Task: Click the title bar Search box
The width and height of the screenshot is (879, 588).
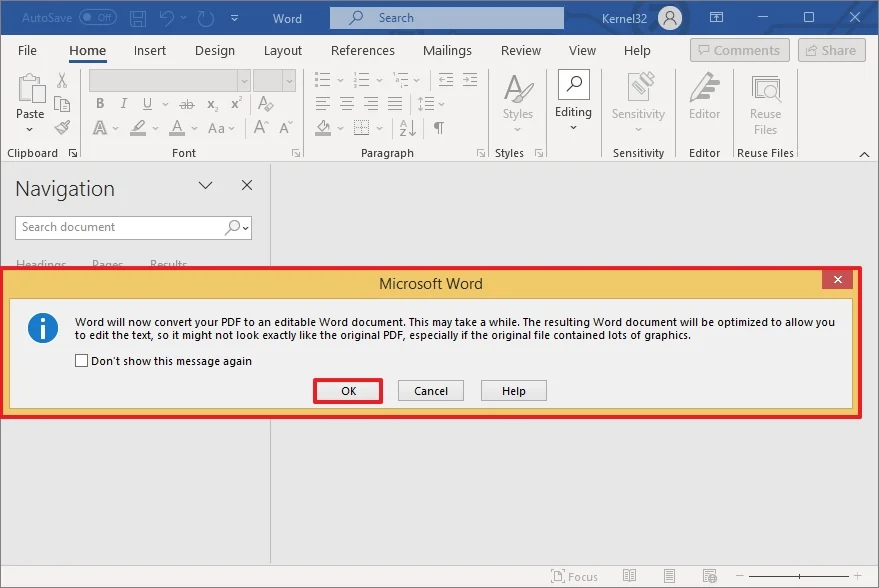Action: [447, 18]
